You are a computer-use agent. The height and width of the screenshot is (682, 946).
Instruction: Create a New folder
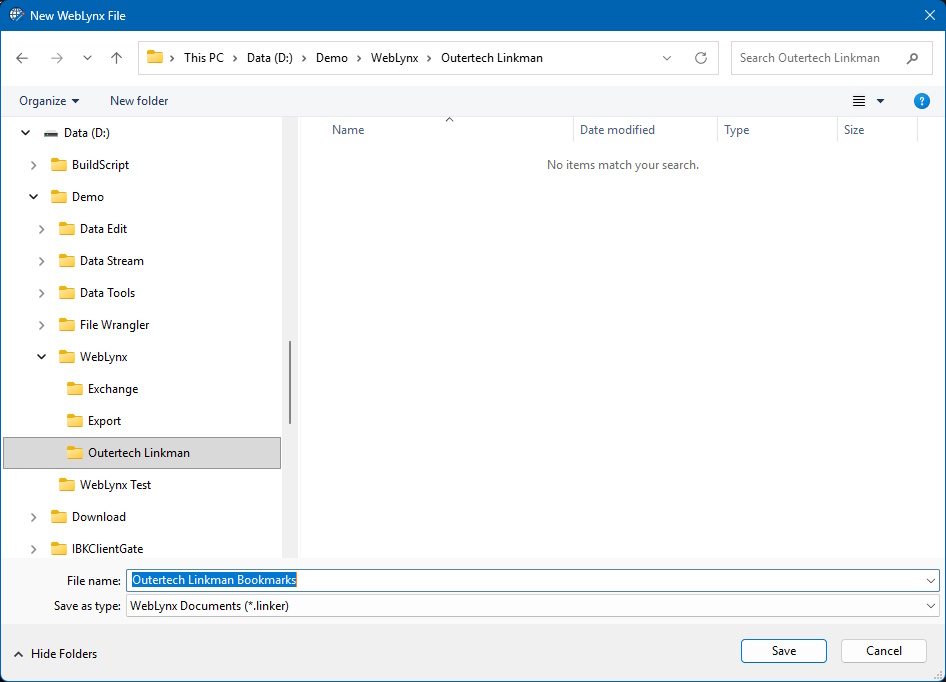[x=139, y=101]
